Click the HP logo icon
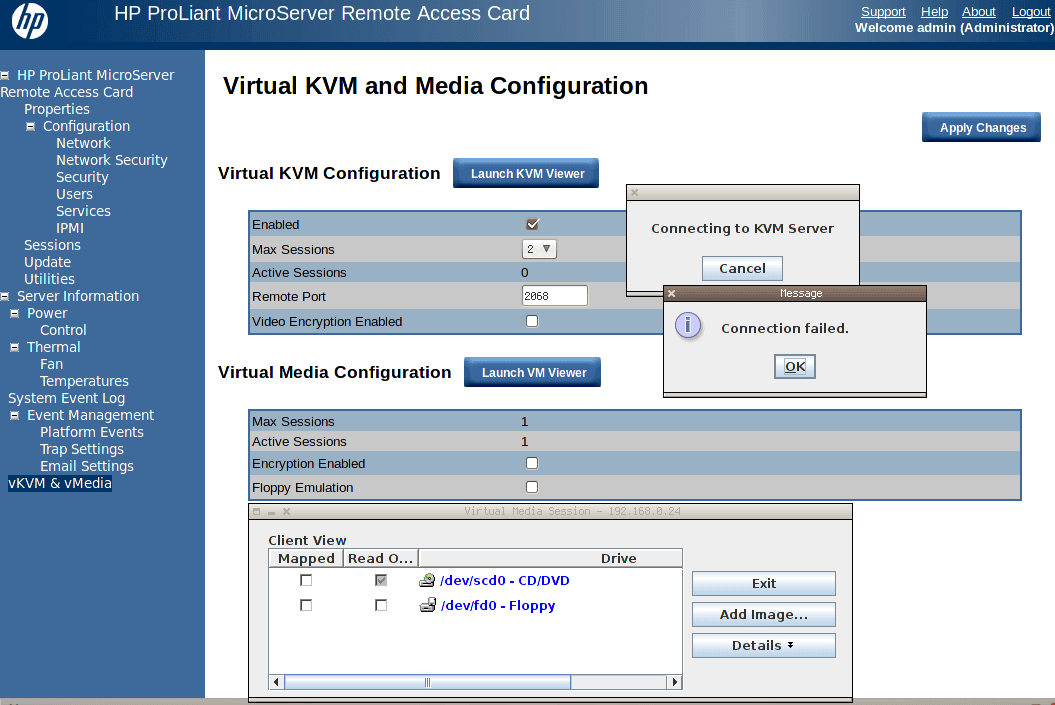 pyautogui.click(x=30, y=21)
